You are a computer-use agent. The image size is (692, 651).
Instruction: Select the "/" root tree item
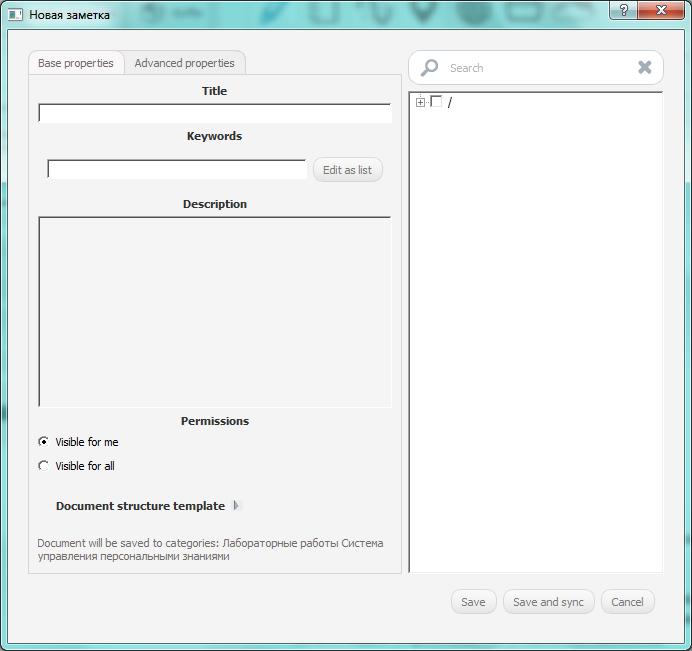[450, 102]
